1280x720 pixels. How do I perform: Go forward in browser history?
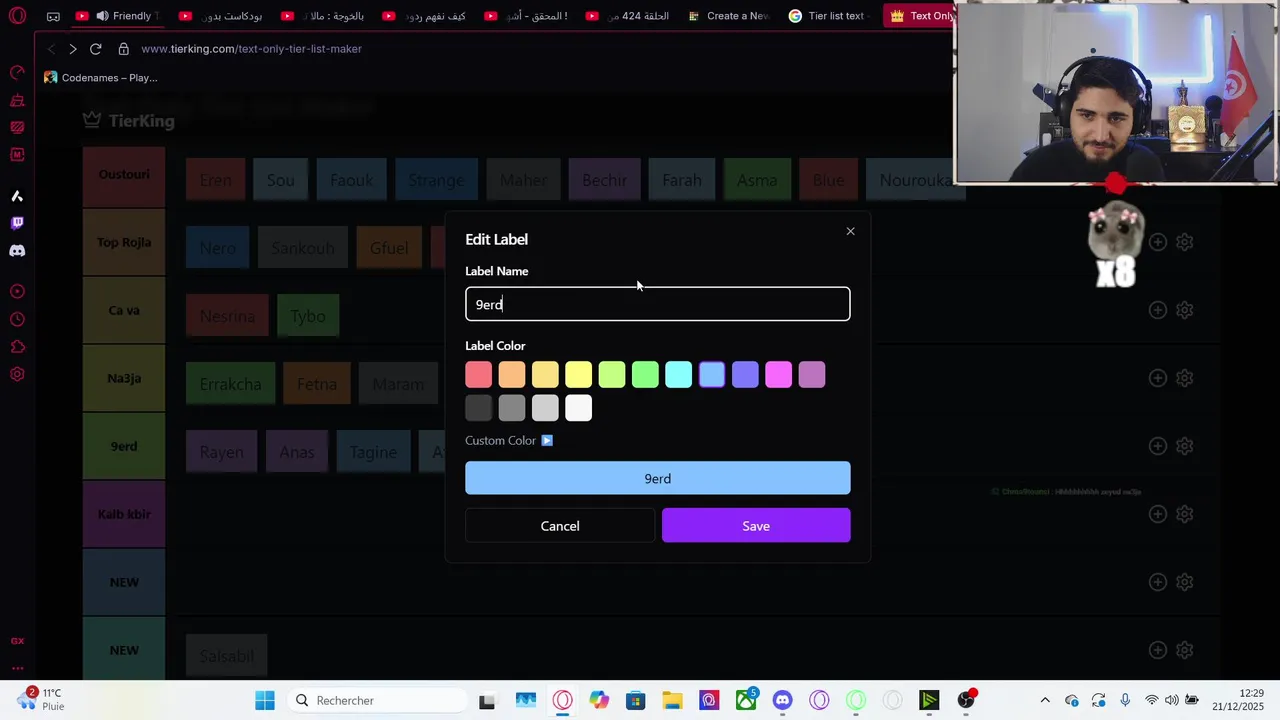[x=73, y=49]
